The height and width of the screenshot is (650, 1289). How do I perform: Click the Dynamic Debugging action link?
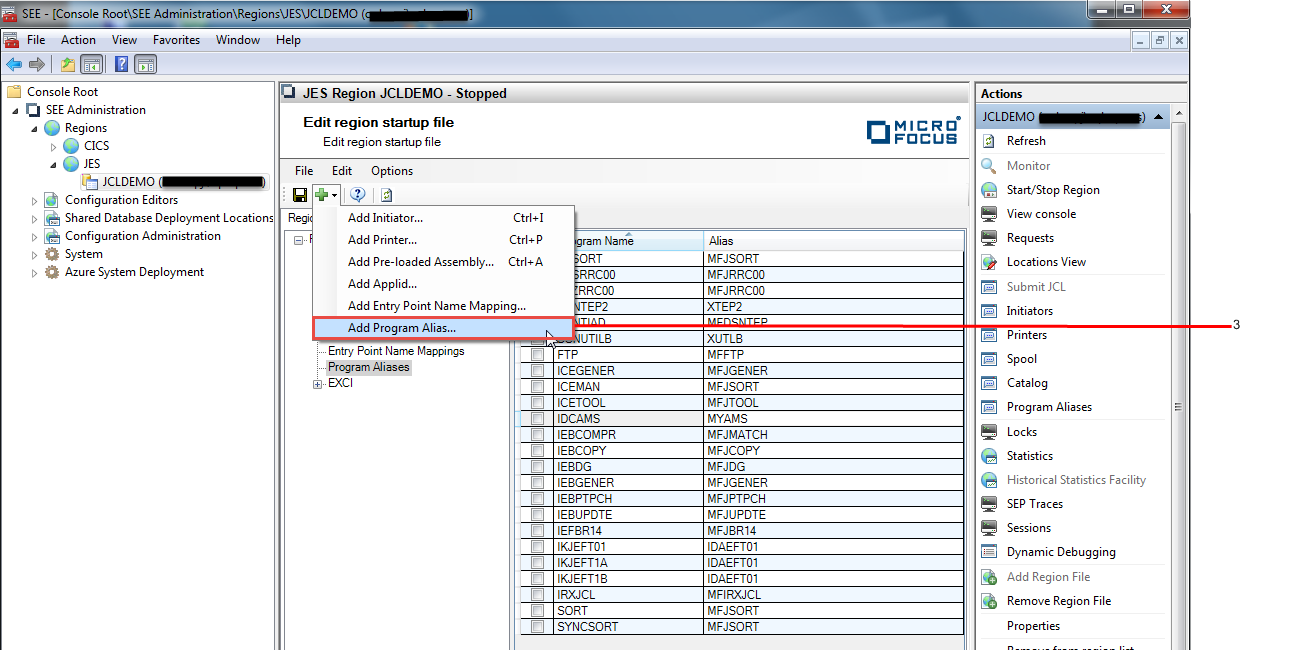point(1061,552)
